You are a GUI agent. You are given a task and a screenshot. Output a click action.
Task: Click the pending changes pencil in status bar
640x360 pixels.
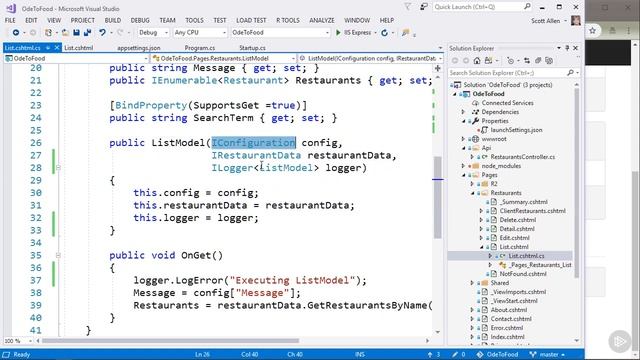455,355
